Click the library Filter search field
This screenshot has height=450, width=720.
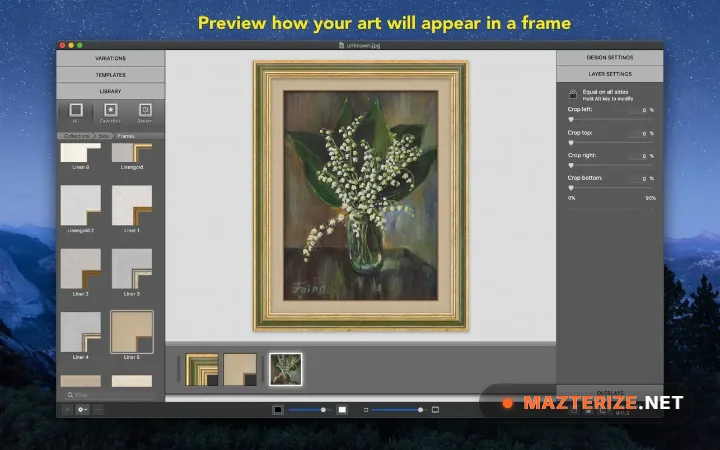[x=110, y=395]
